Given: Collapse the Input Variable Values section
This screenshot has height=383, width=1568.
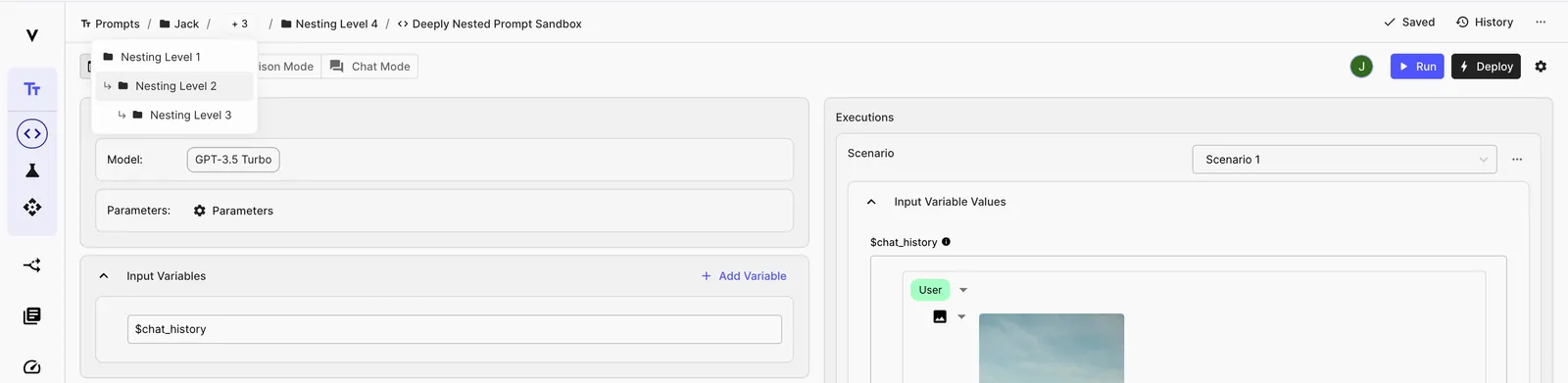Looking at the screenshot, I should click(x=871, y=202).
